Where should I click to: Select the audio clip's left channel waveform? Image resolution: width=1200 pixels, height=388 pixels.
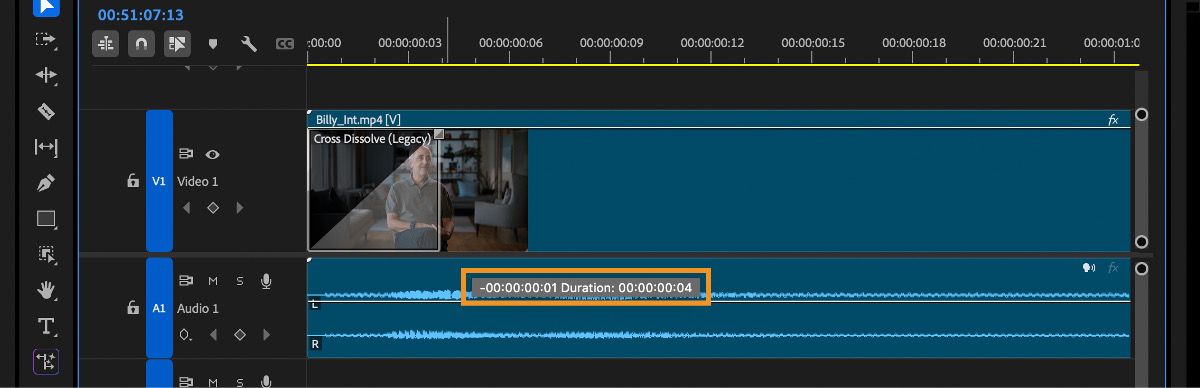718,295
